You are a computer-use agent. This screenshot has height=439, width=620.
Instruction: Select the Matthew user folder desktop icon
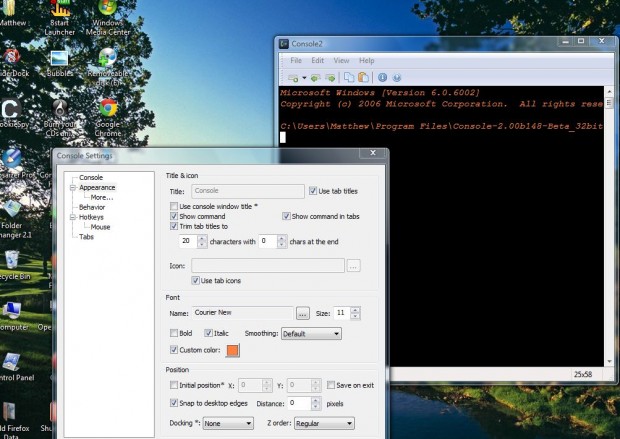point(11,13)
